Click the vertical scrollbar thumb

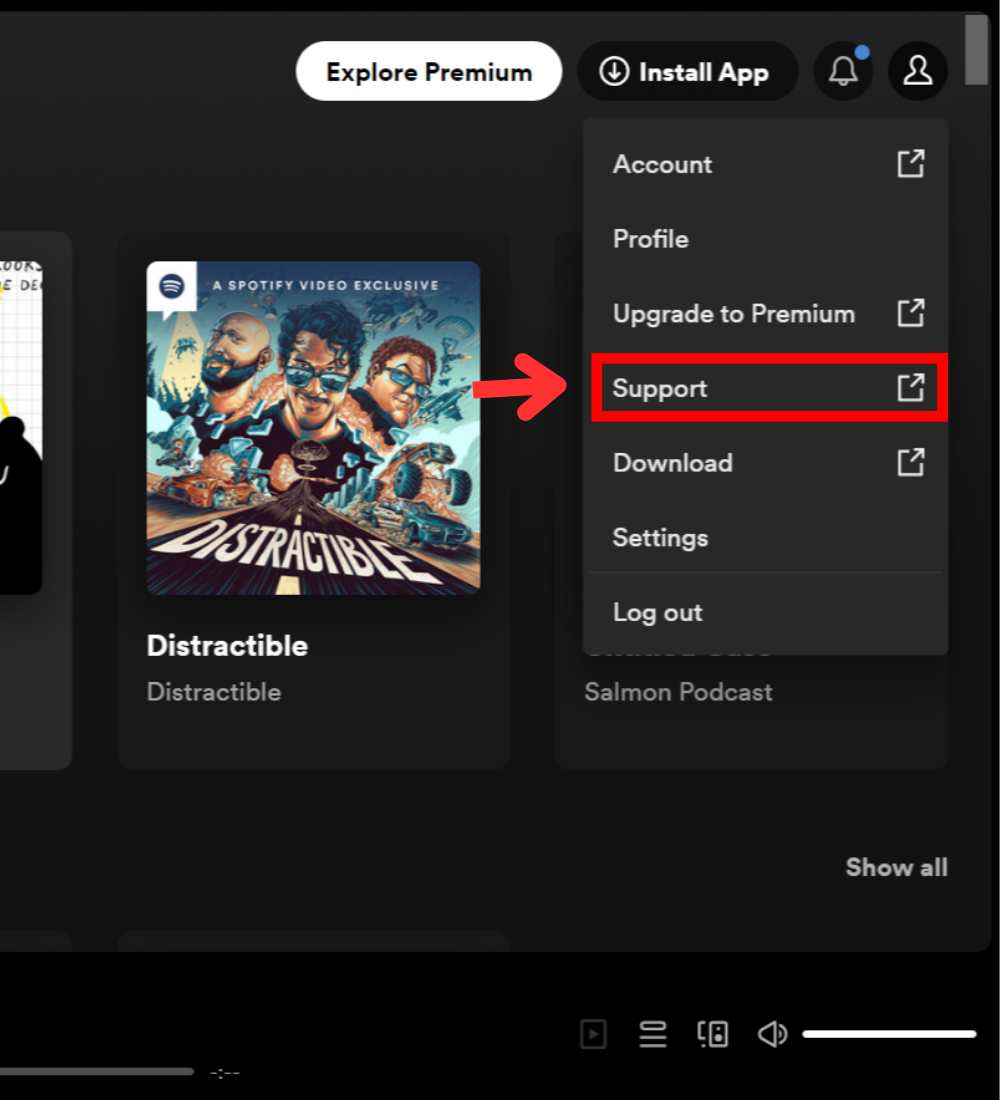[976, 48]
